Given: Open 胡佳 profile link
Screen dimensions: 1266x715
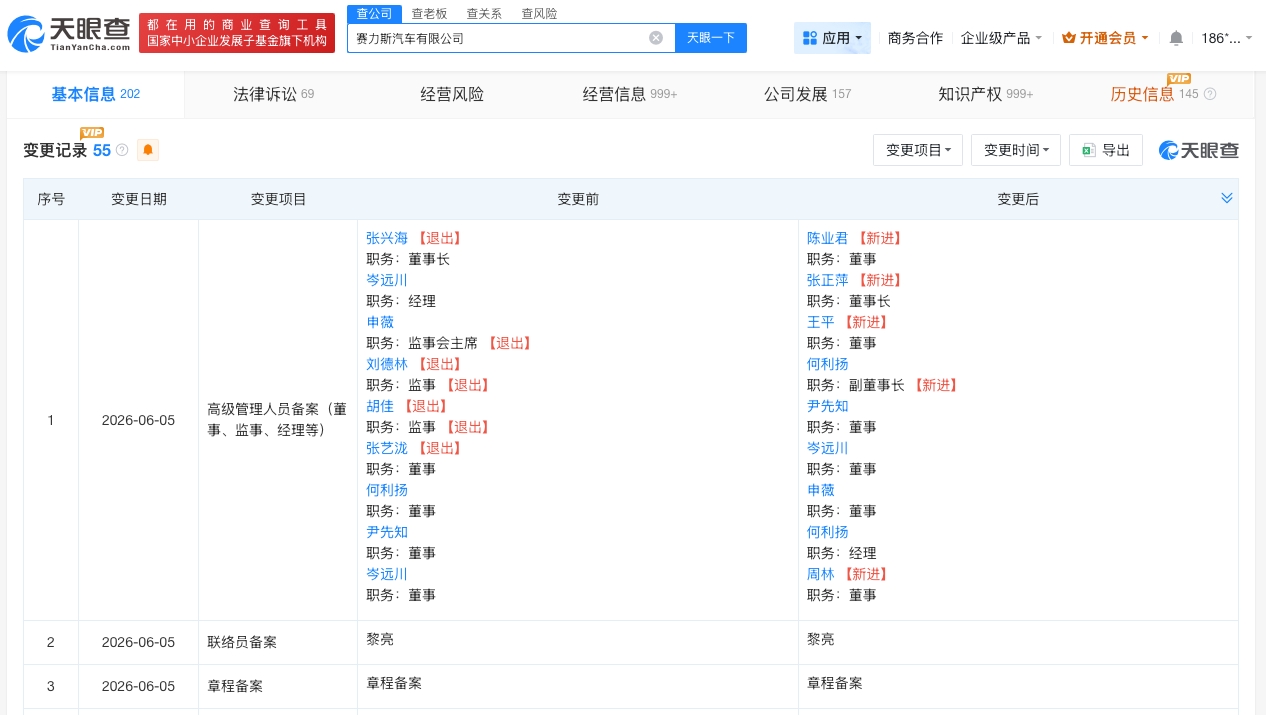Looking at the screenshot, I should [x=380, y=406].
